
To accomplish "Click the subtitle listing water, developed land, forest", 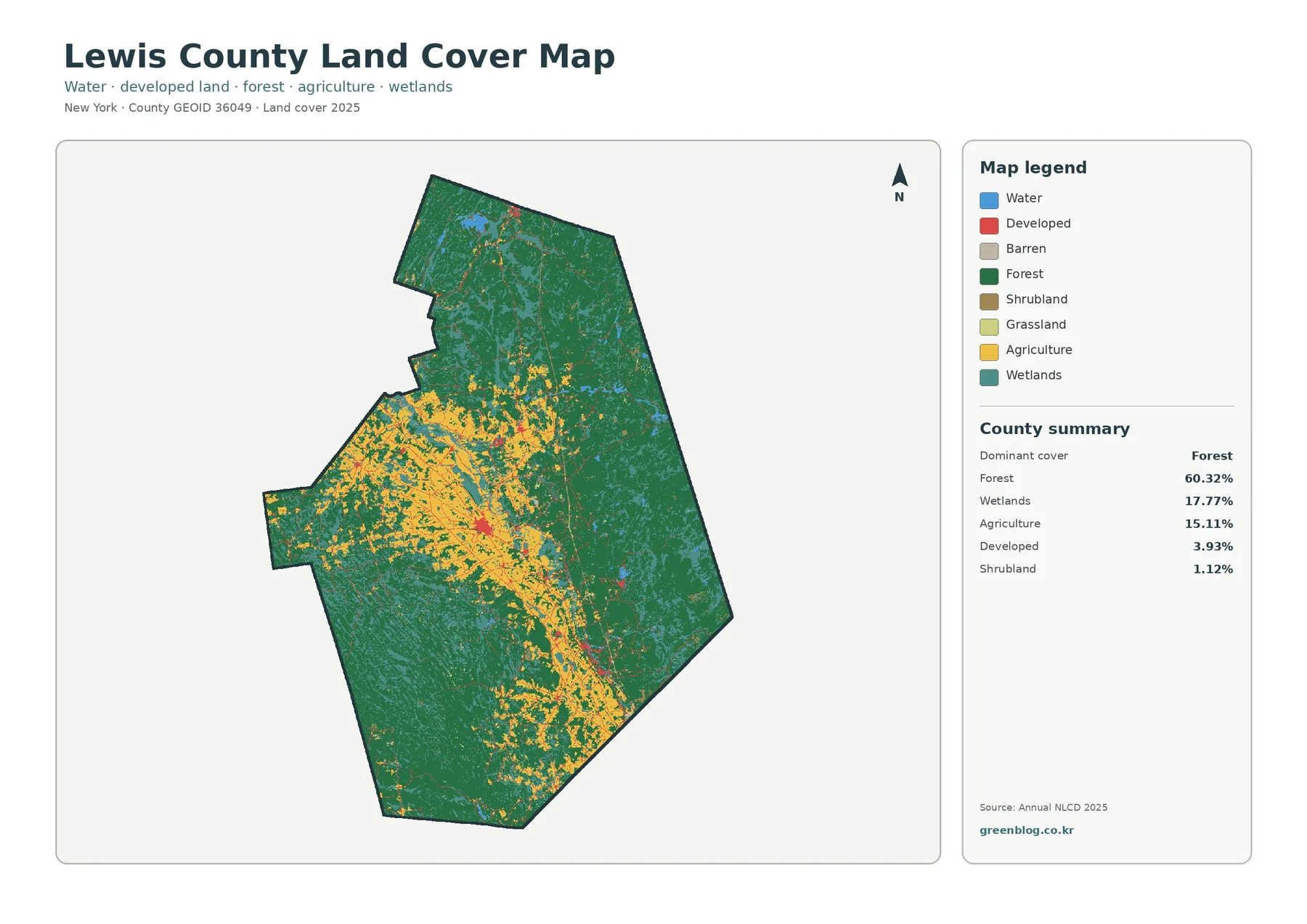I will point(258,86).
